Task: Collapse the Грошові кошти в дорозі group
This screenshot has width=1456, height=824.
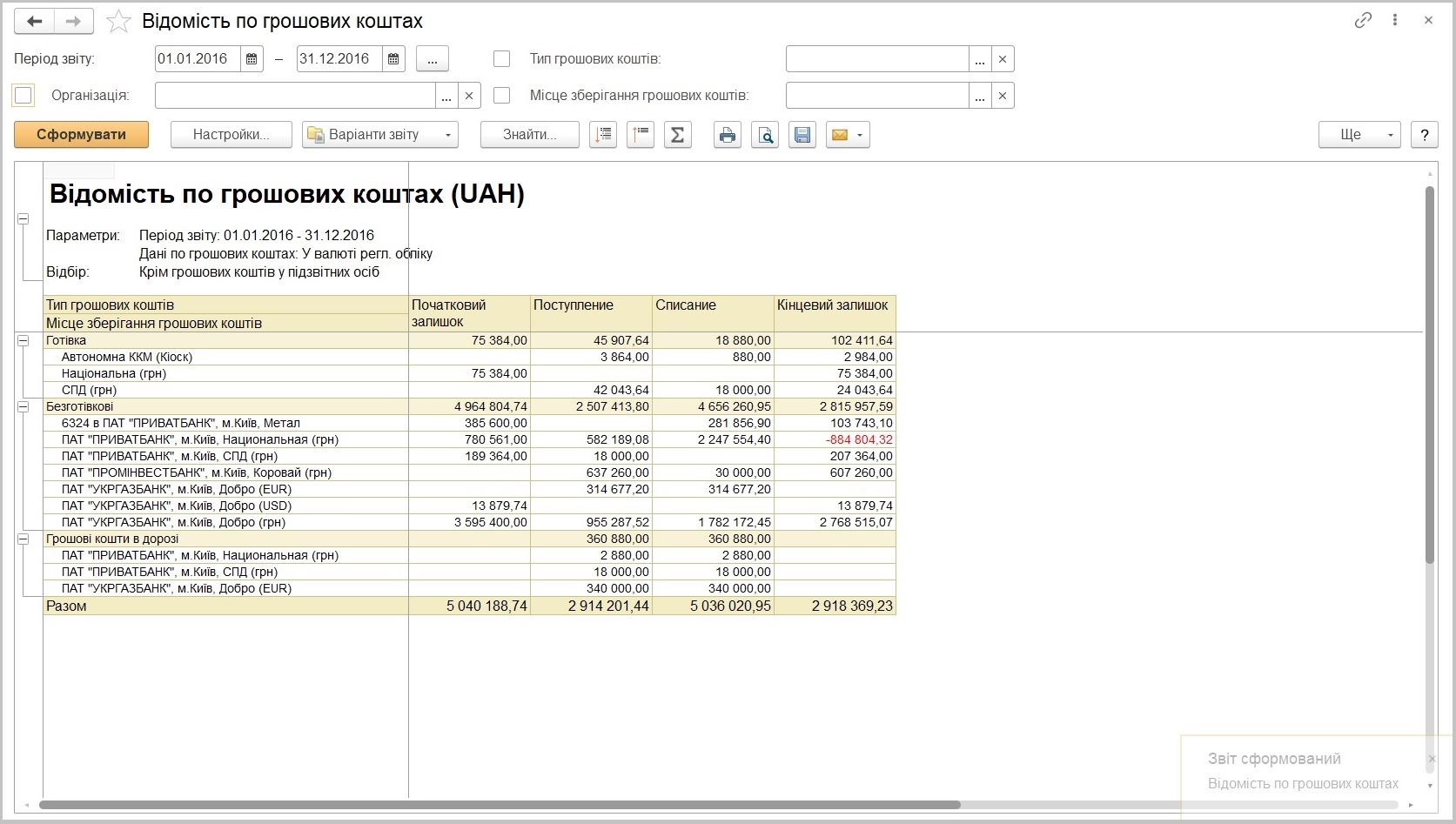Action: coord(23,539)
